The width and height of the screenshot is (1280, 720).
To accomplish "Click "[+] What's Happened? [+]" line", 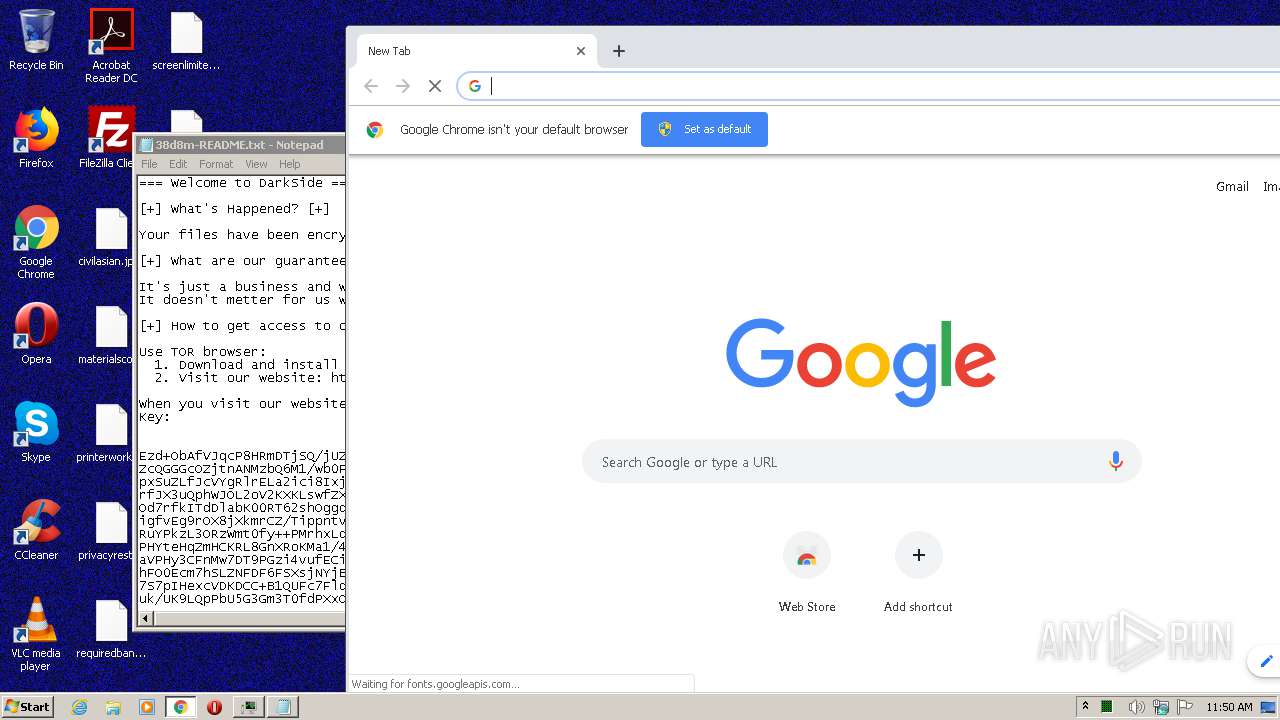I will [234, 209].
